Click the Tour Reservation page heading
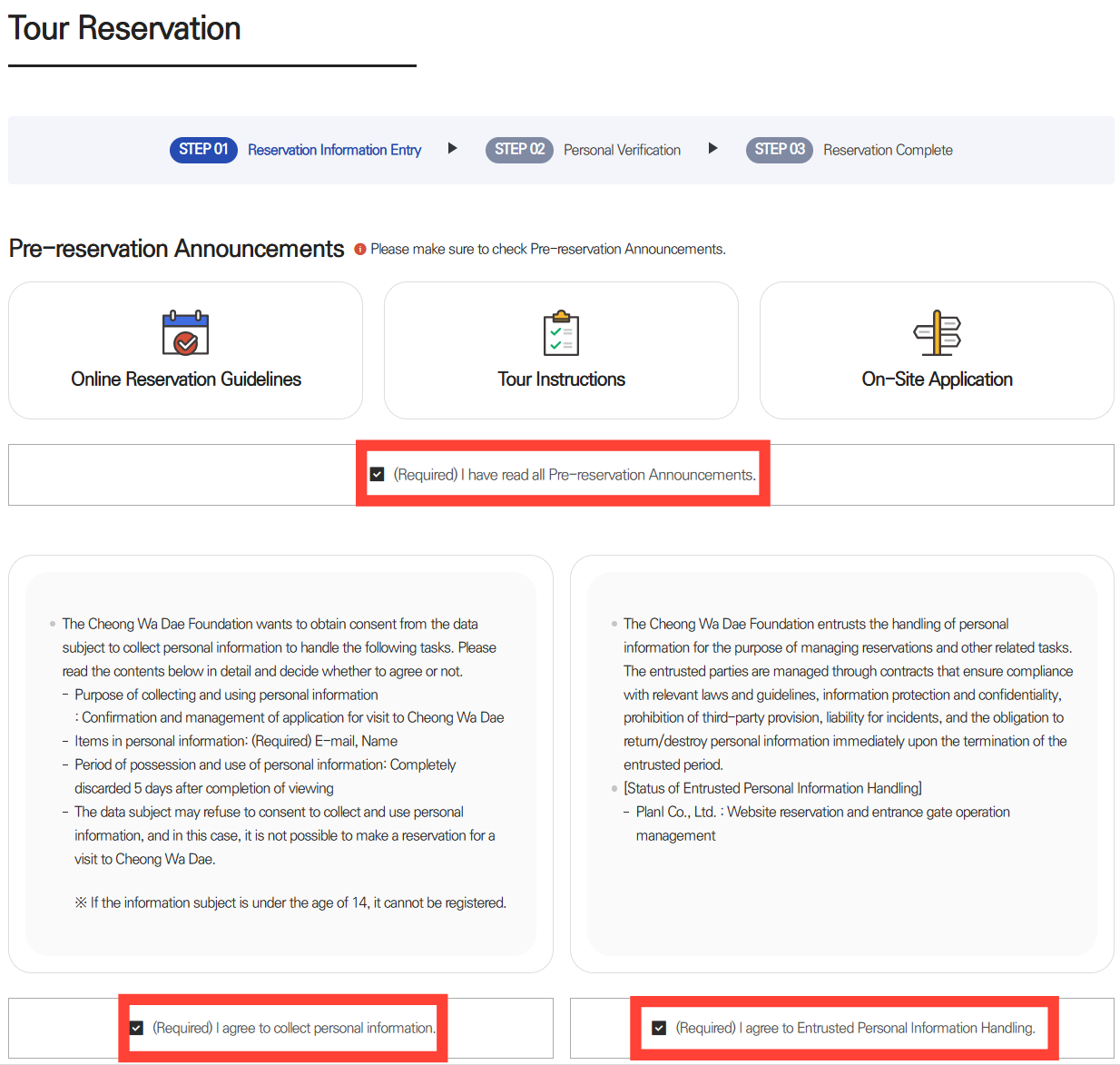The height and width of the screenshot is (1065, 1120). click(124, 29)
